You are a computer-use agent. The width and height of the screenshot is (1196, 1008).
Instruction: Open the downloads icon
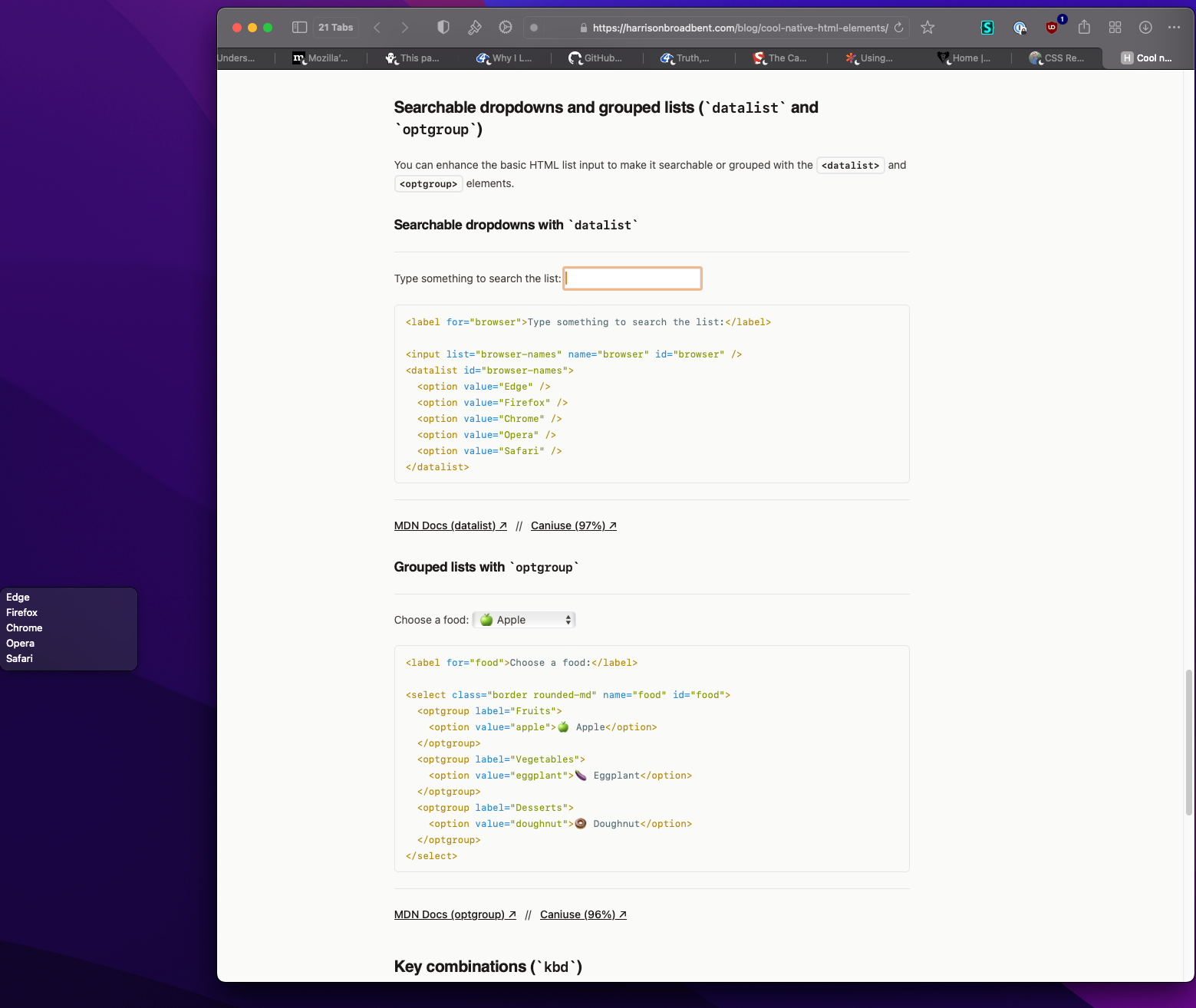click(1145, 28)
